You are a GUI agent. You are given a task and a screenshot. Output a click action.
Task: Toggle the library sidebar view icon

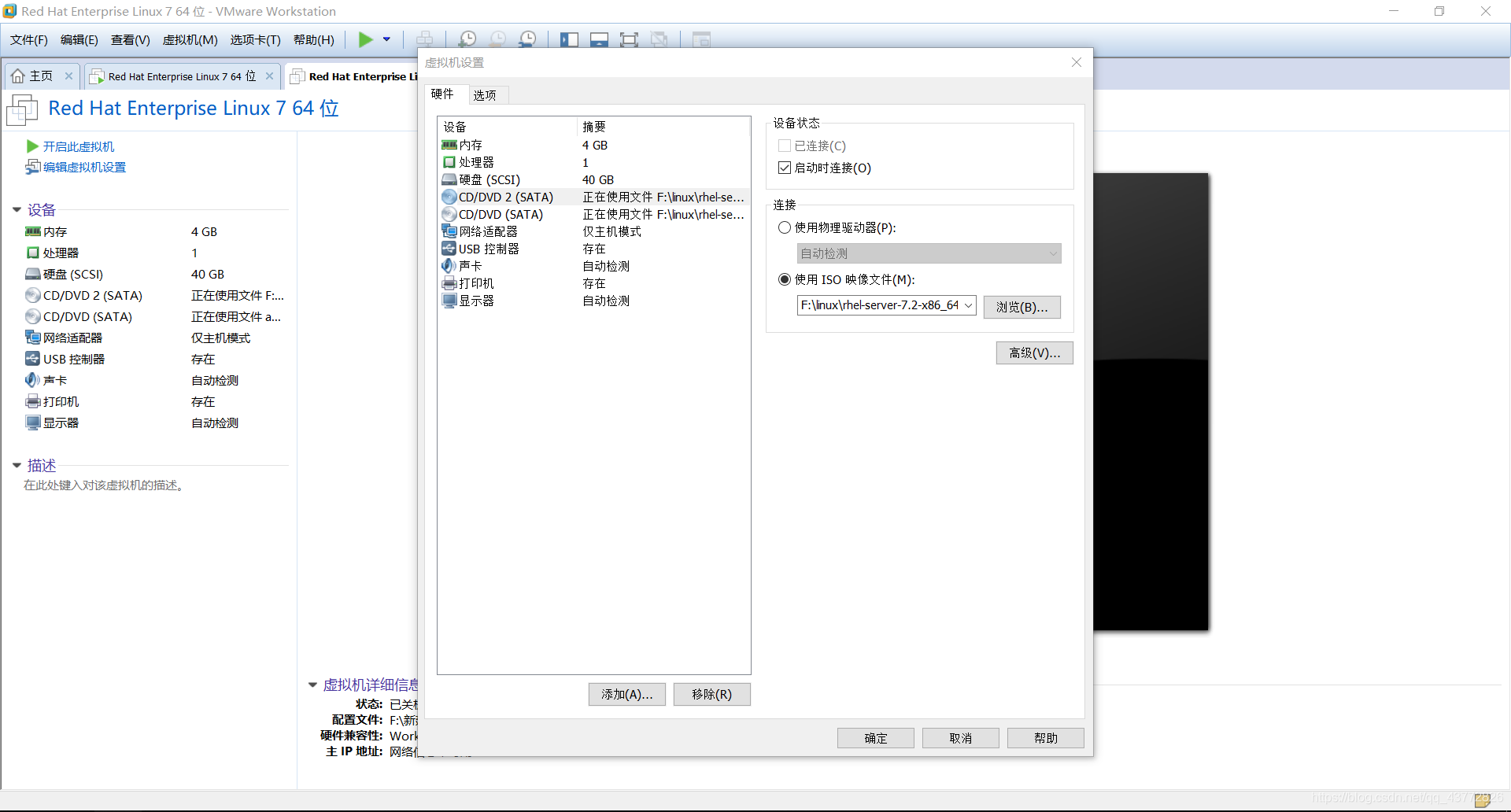(x=569, y=39)
